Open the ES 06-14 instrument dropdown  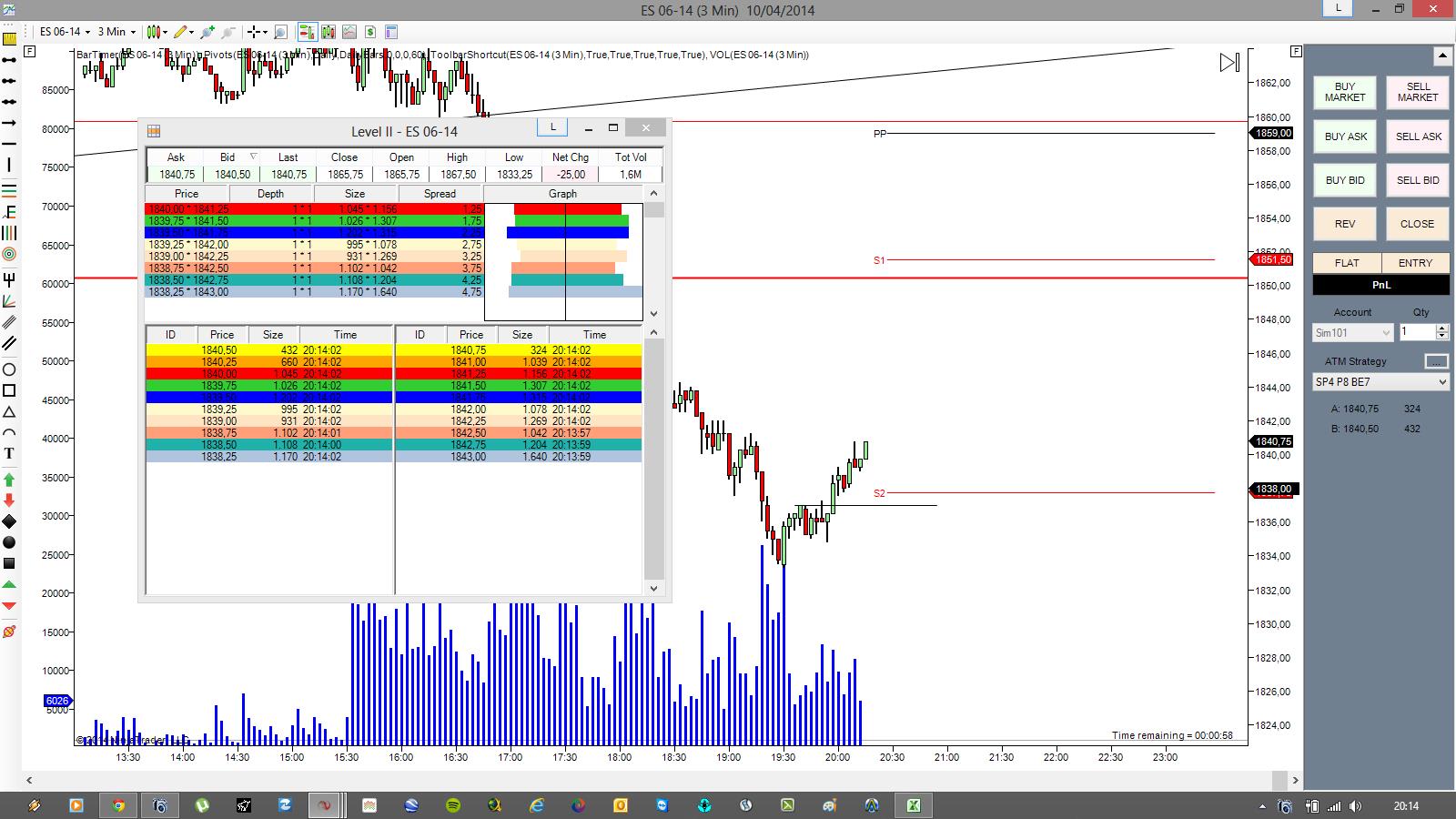tap(63, 32)
